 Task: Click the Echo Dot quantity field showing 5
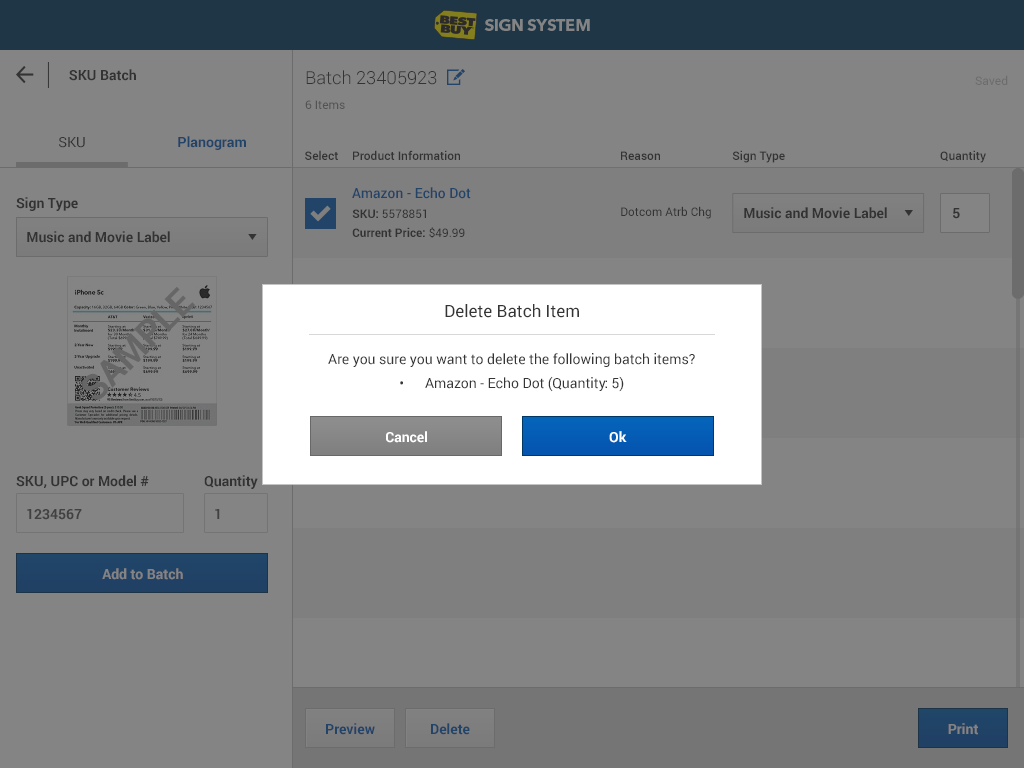[x=965, y=213]
